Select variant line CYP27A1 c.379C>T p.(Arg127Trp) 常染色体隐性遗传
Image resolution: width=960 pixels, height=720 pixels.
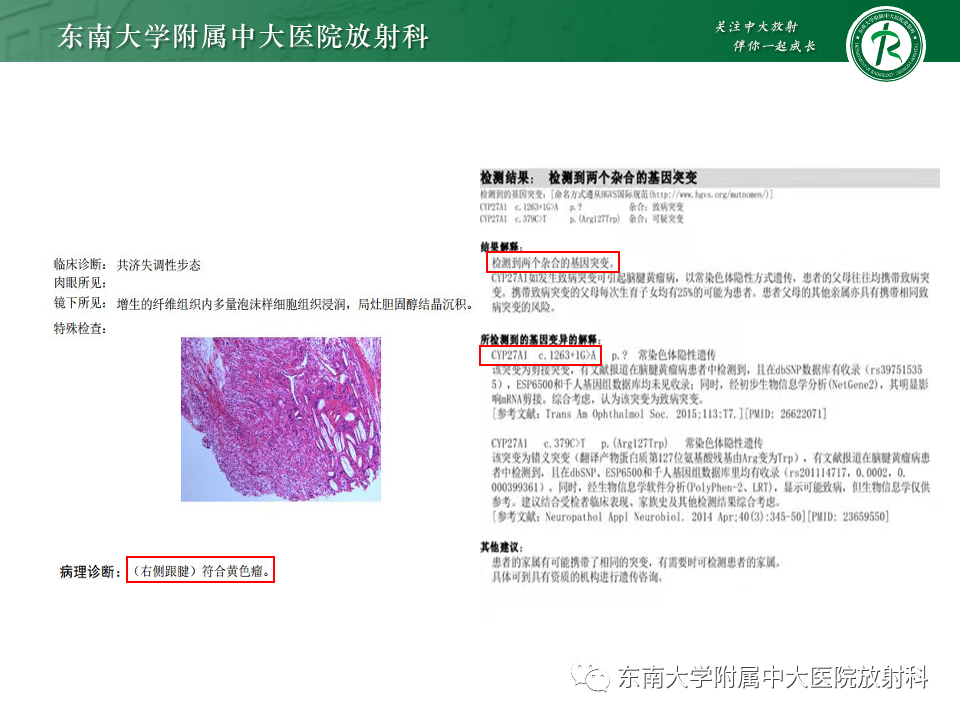(x=627, y=443)
